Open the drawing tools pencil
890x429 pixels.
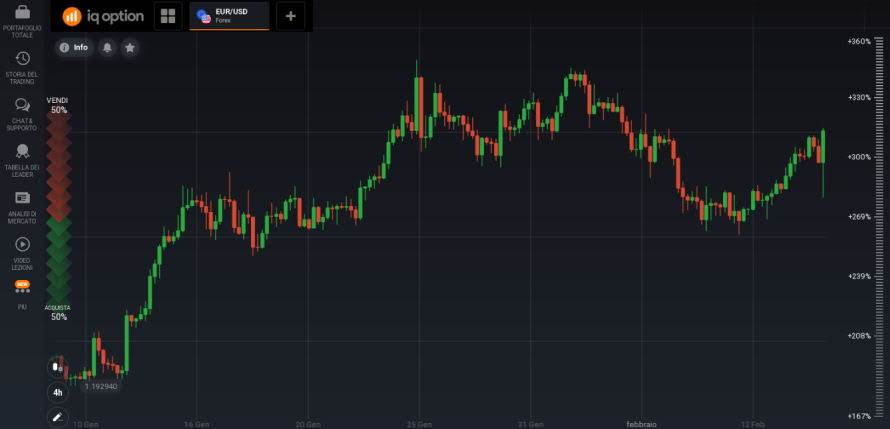[57, 416]
